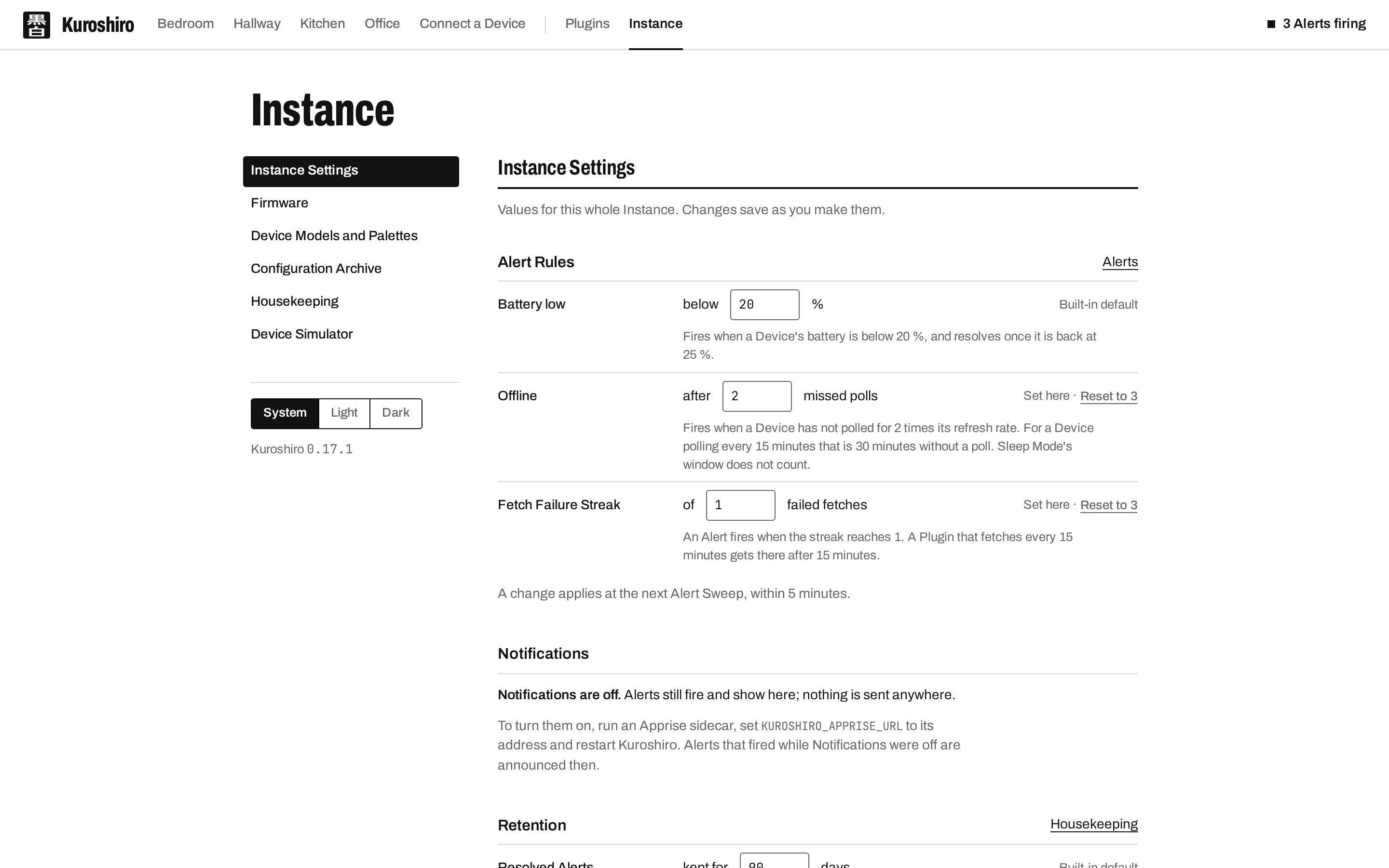
Task: Open Device Models and Palettes
Action: (x=334, y=236)
